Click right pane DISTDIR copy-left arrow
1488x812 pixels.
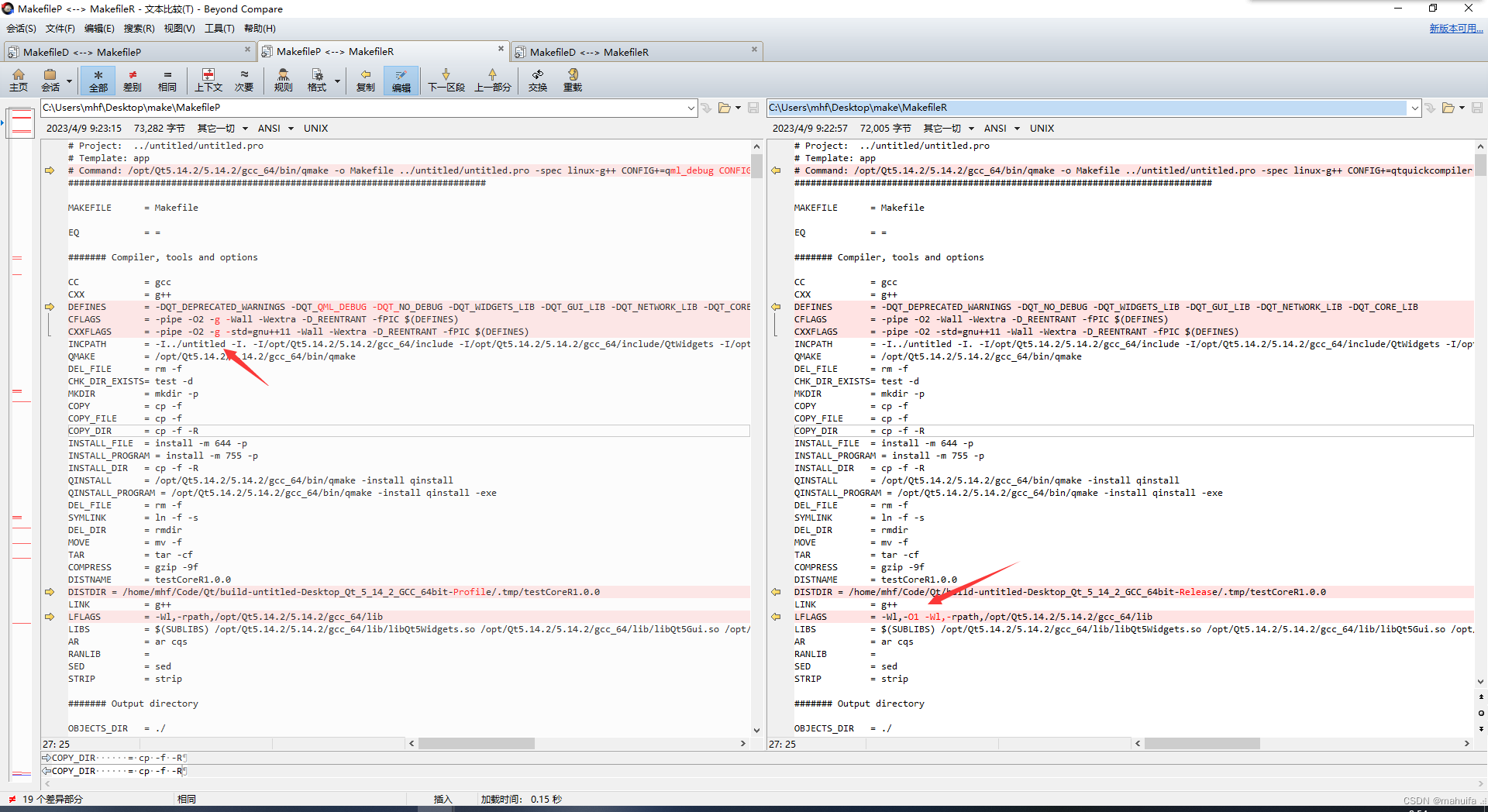[x=776, y=592]
